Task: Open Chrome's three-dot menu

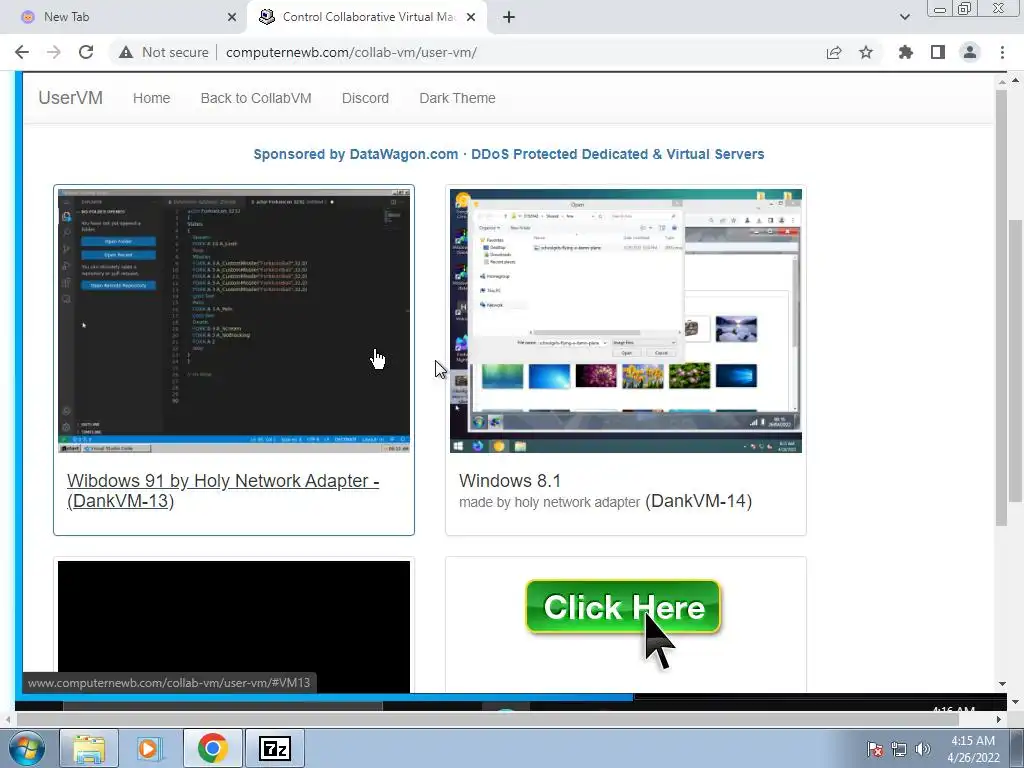Action: click(x=1002, y=52)
